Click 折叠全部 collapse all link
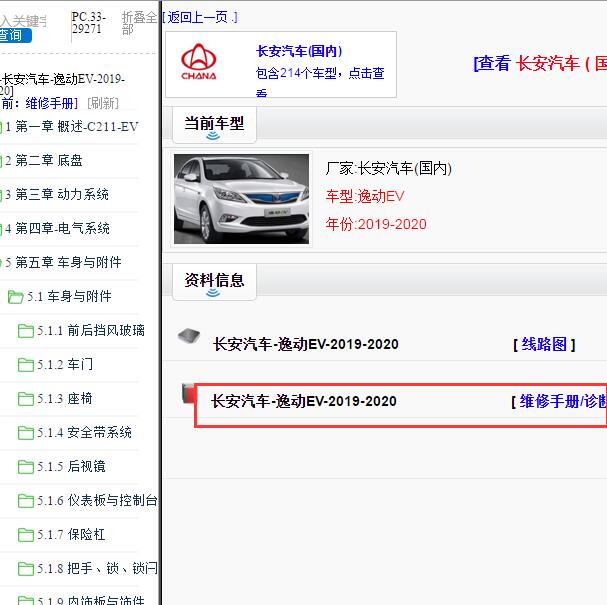 click(x=139, y=23)
